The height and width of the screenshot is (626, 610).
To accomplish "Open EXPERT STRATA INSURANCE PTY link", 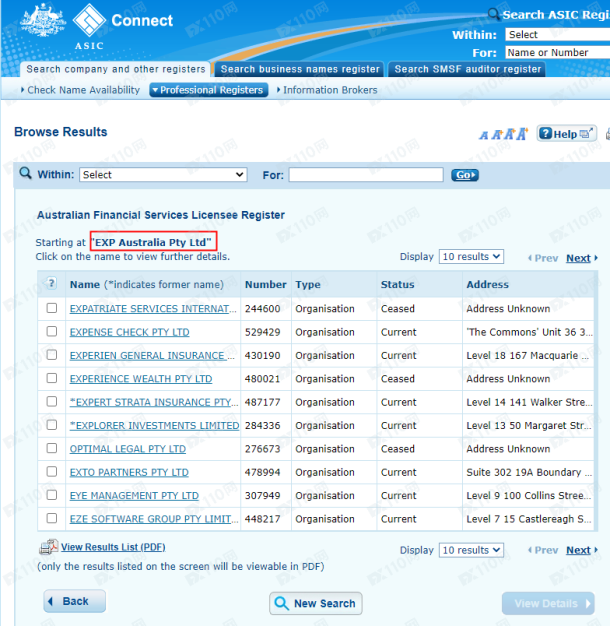I will coord(154,402).
